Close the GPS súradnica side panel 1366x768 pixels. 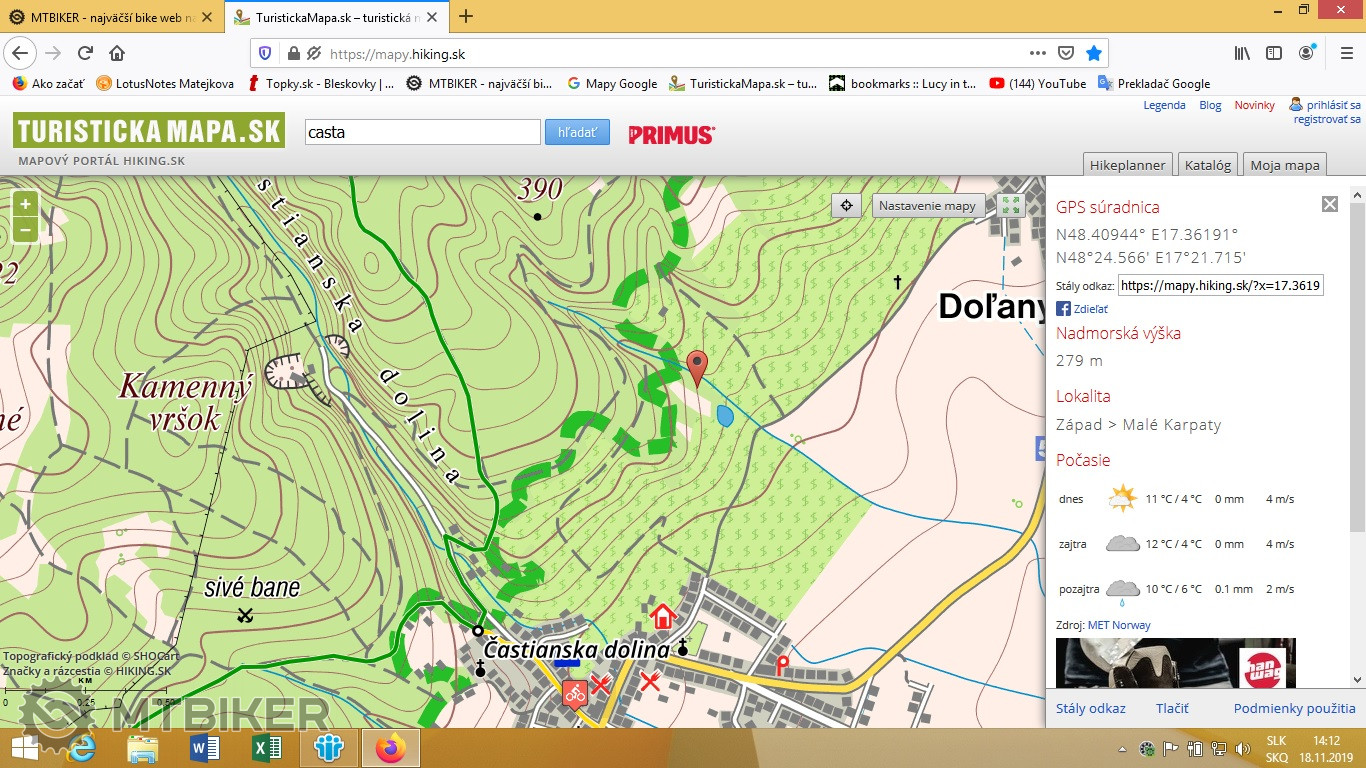point(1329,204)
